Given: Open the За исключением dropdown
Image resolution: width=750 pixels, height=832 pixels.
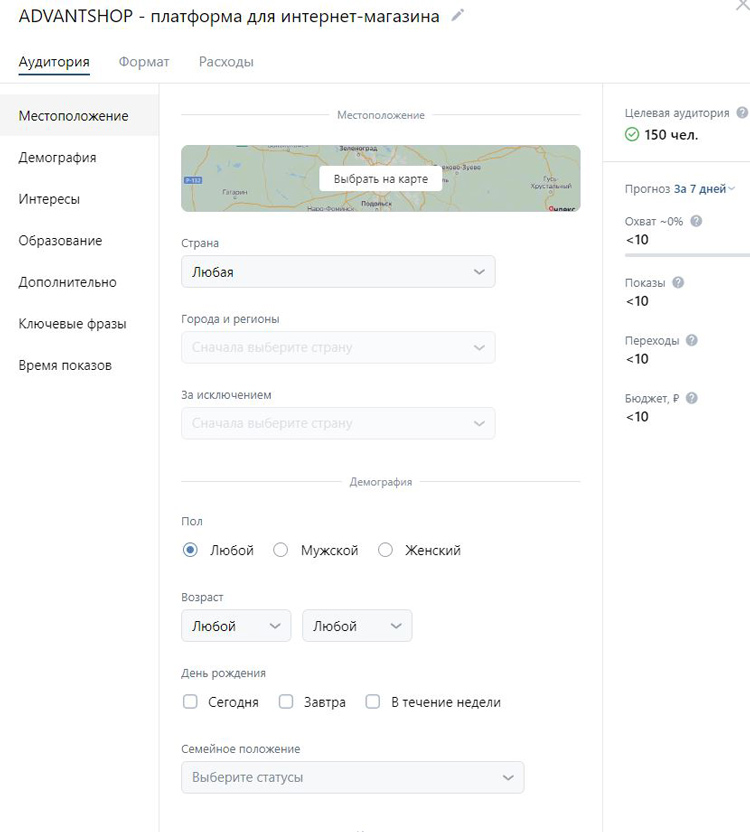Looking at the screenshot, I should 338,423.
